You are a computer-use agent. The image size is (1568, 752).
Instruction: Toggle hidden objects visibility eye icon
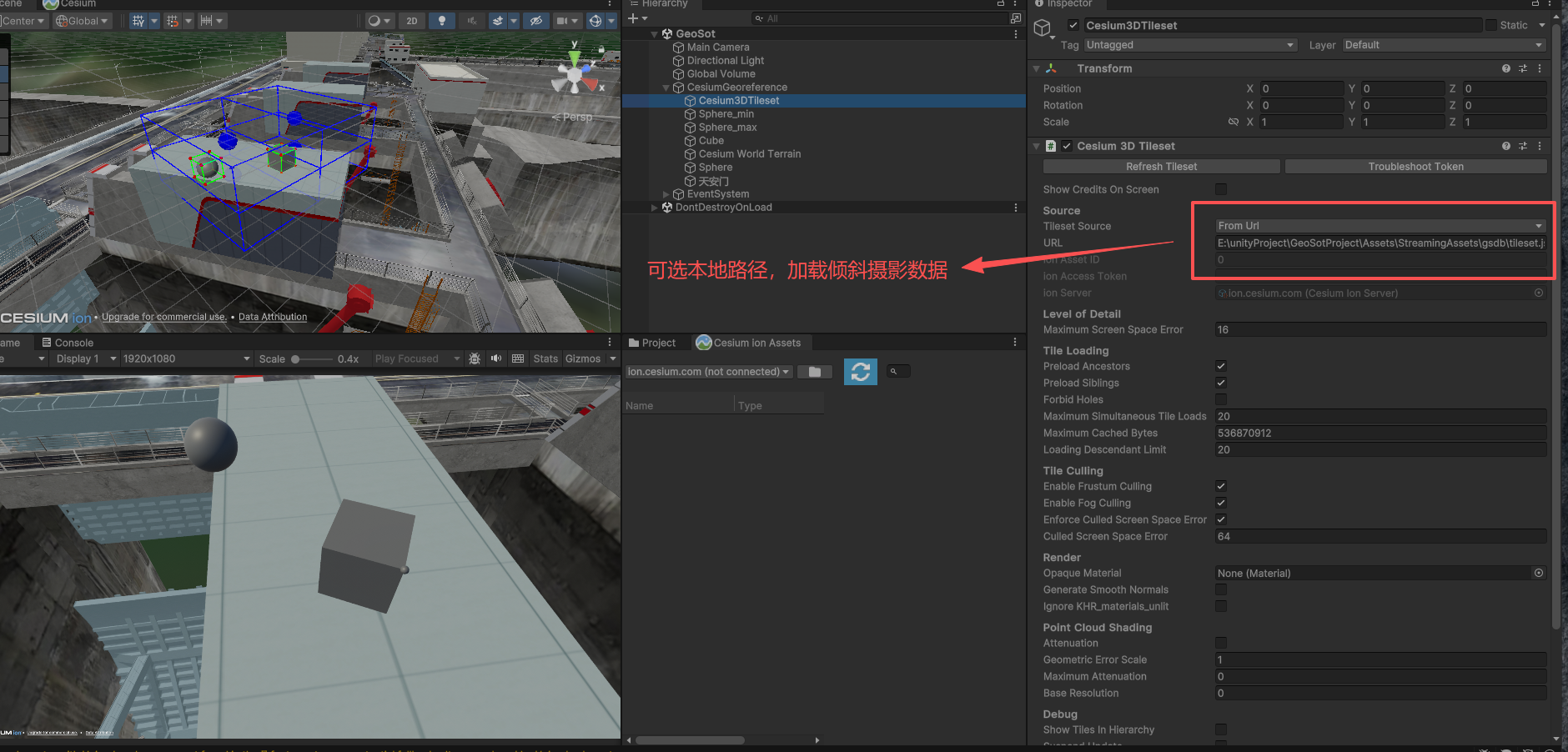(535, 21)
